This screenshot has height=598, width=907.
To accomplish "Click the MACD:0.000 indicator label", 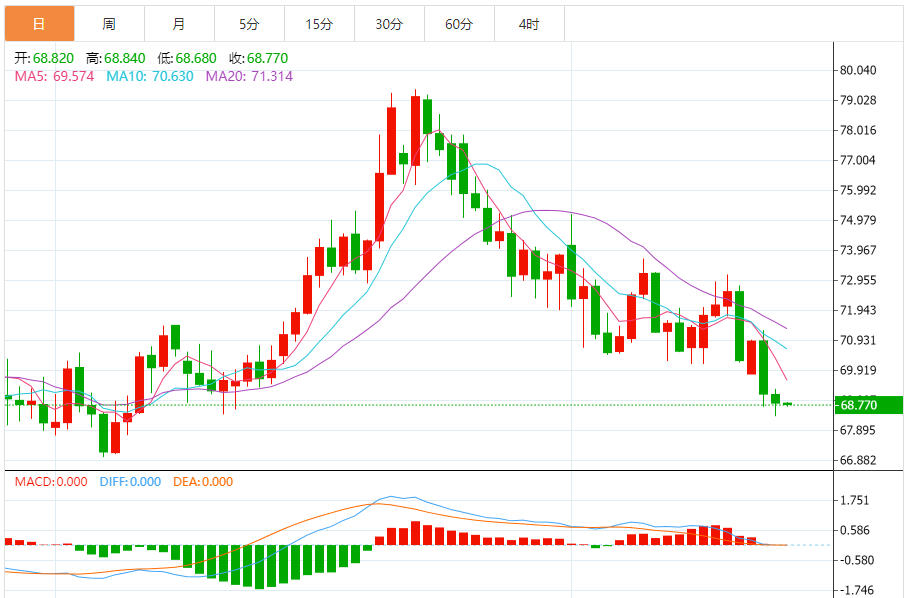I will click(x=51, y=482).
